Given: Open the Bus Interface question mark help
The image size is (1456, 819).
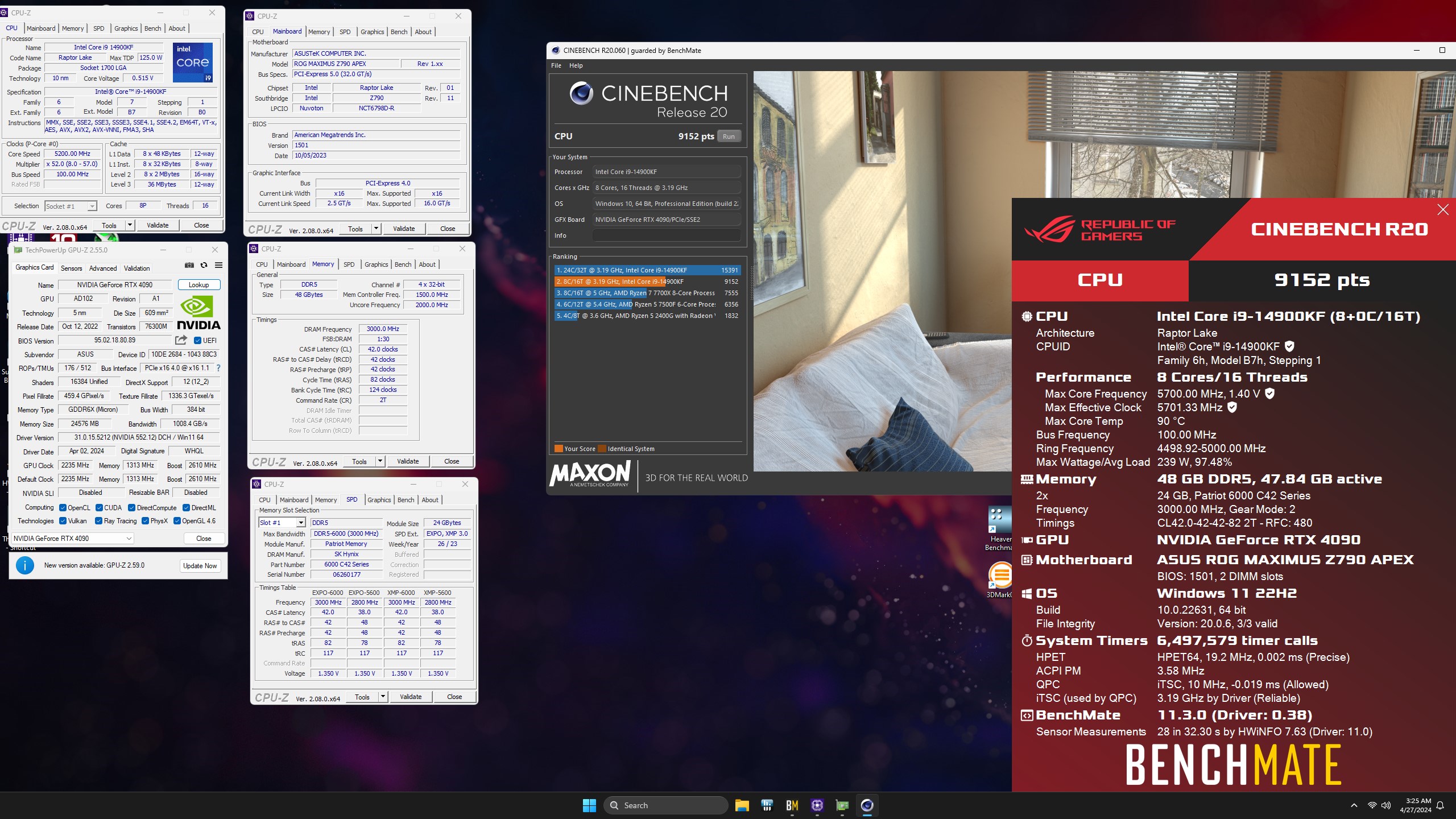Looking at the screenshot, I should [218, 368].
